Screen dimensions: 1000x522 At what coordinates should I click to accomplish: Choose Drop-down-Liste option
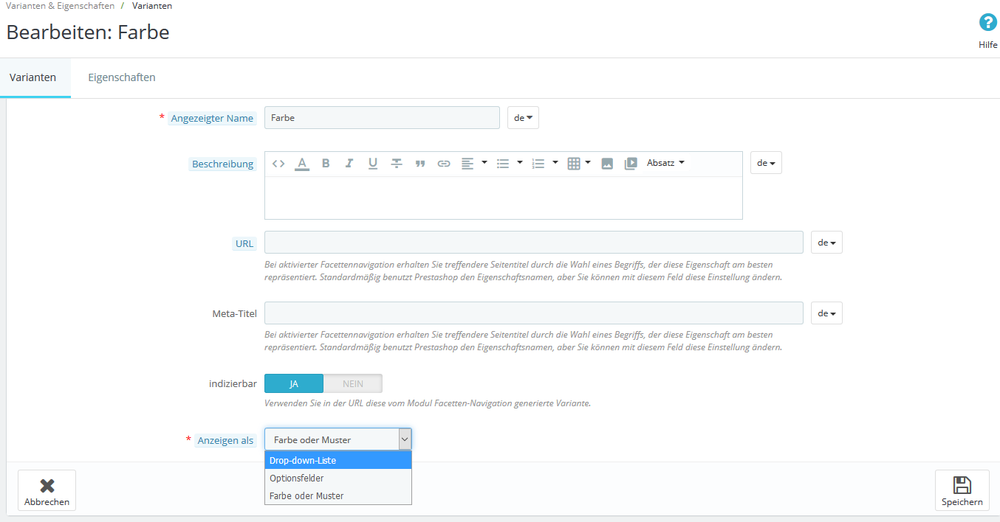(x=338, y=460)
